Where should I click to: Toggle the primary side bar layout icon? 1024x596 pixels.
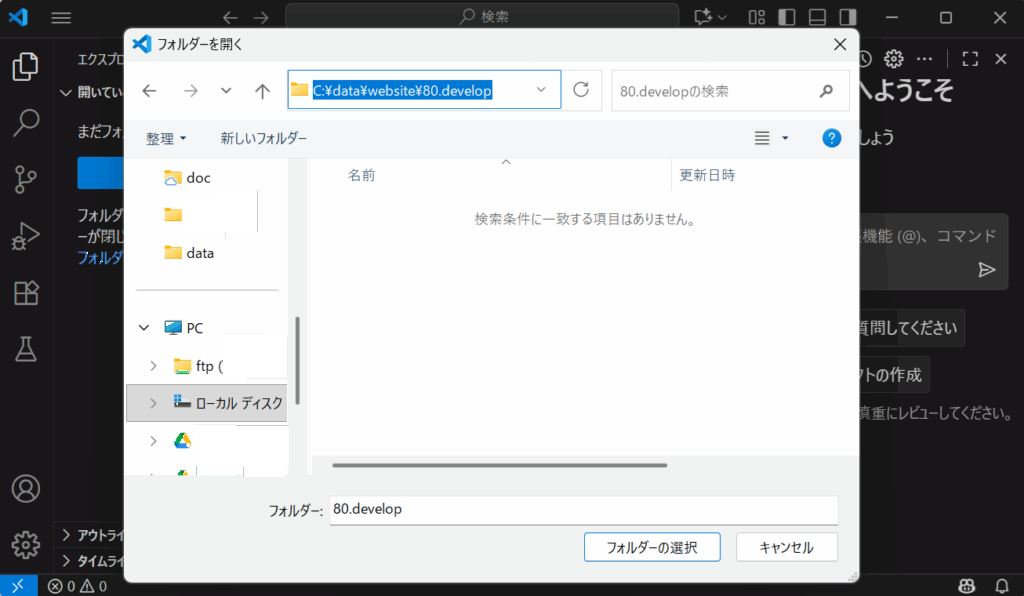coord(787,17)
